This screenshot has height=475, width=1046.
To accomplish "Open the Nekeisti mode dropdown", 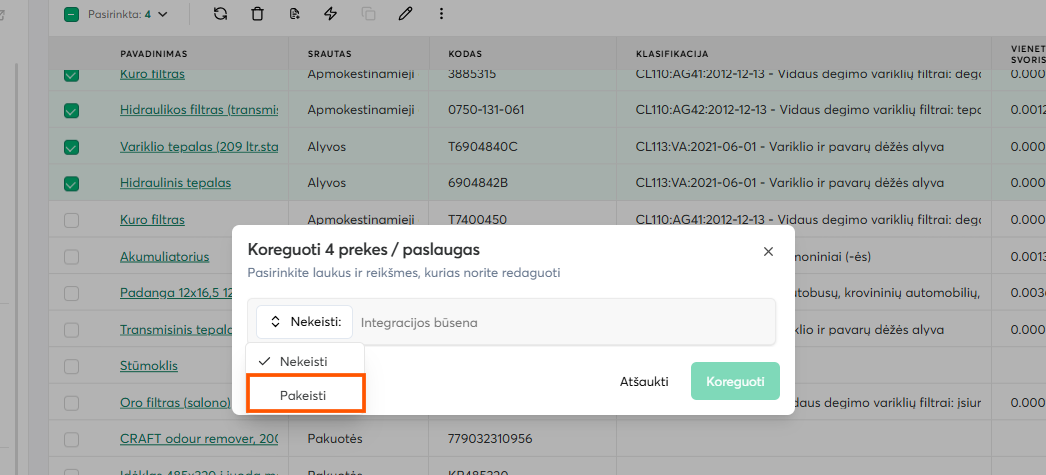I will (x=305, y=322).
